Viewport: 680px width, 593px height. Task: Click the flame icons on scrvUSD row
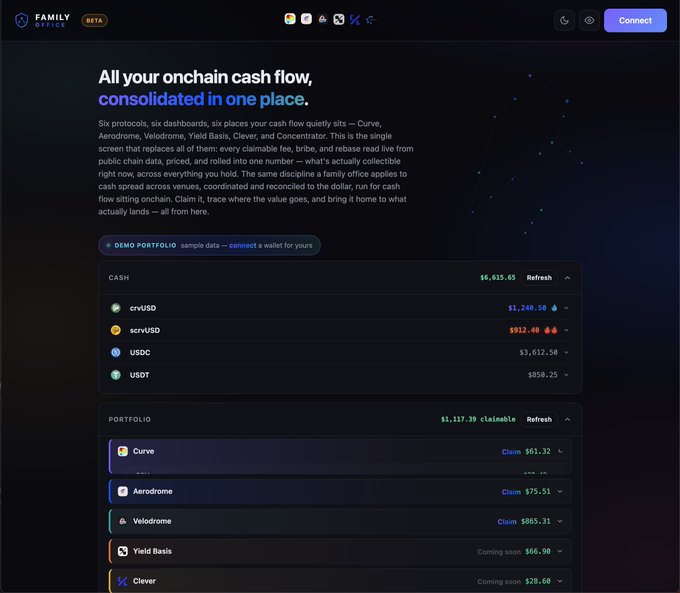551,330
